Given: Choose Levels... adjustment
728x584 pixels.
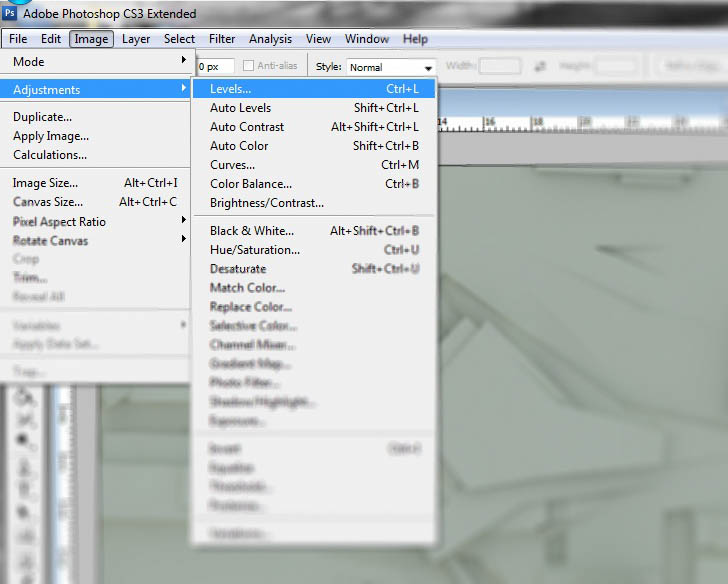Looking at the screenshot, I should (314, 89).
